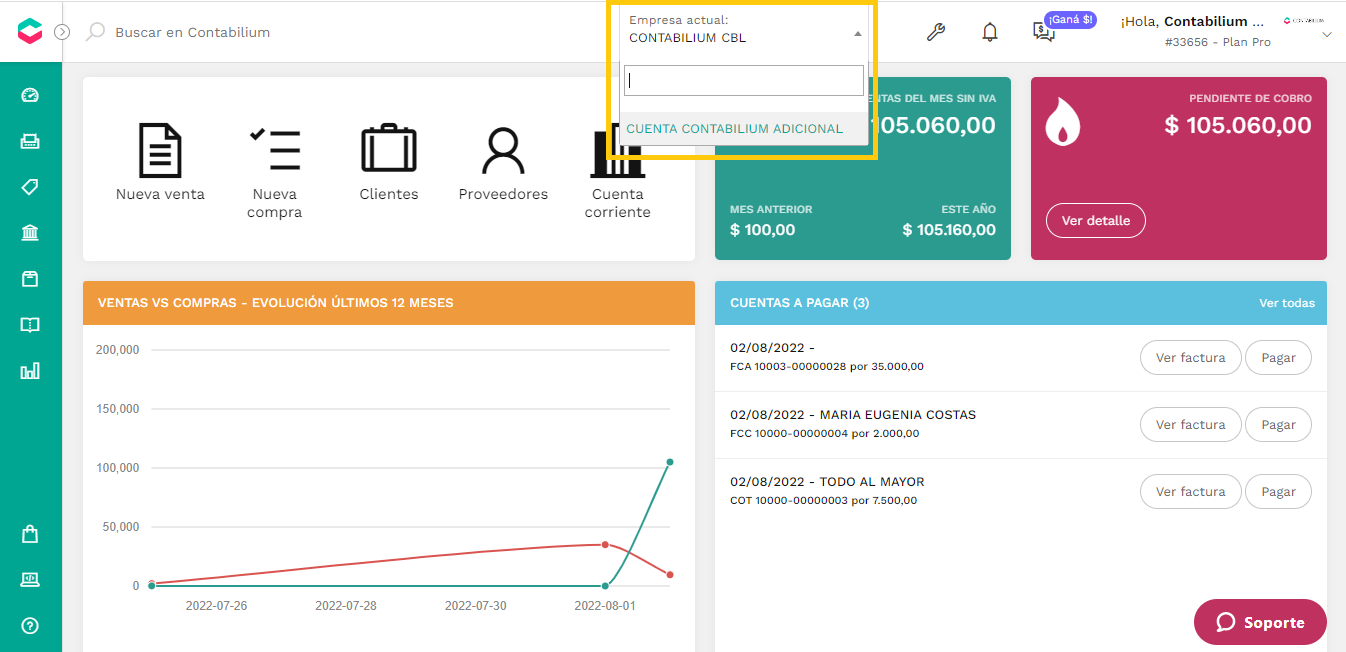Click Ver factura for FCA 10003-00000028
The width and height of the screenshot is (1346, 652).
click(x=1190, y=358)
